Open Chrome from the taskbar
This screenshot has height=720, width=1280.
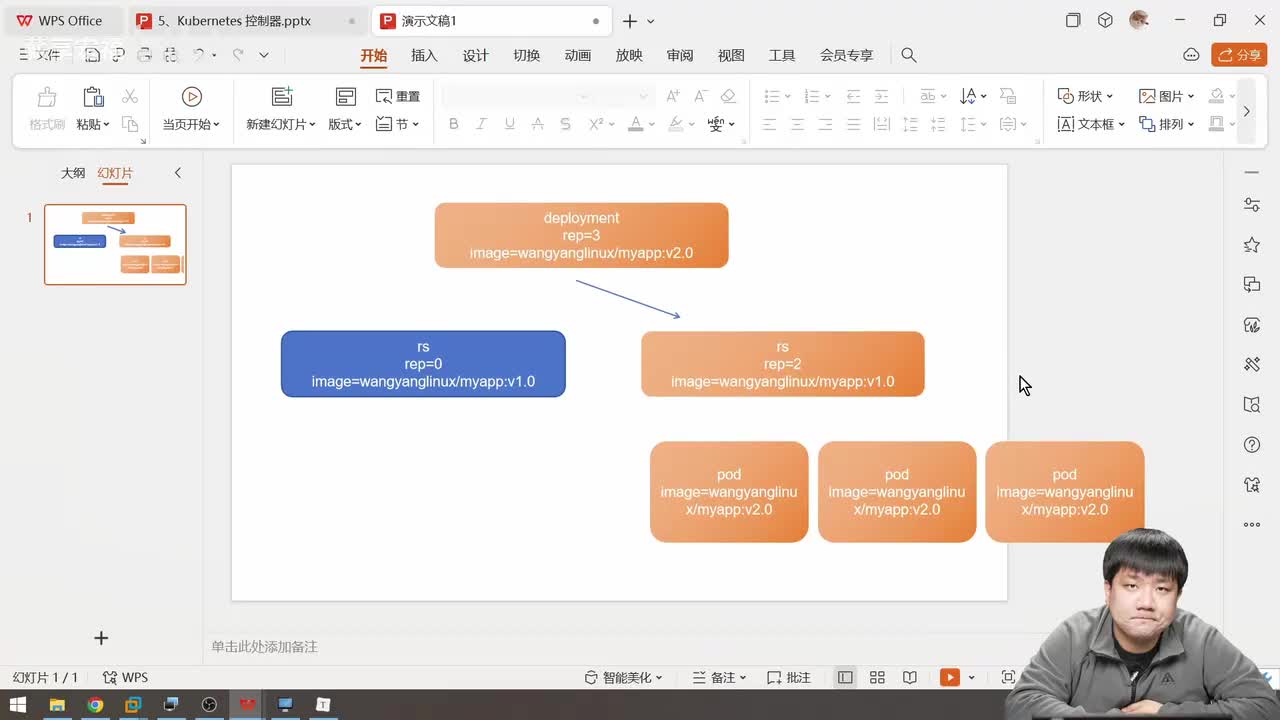pyautogui.click(x=95, y=705)
